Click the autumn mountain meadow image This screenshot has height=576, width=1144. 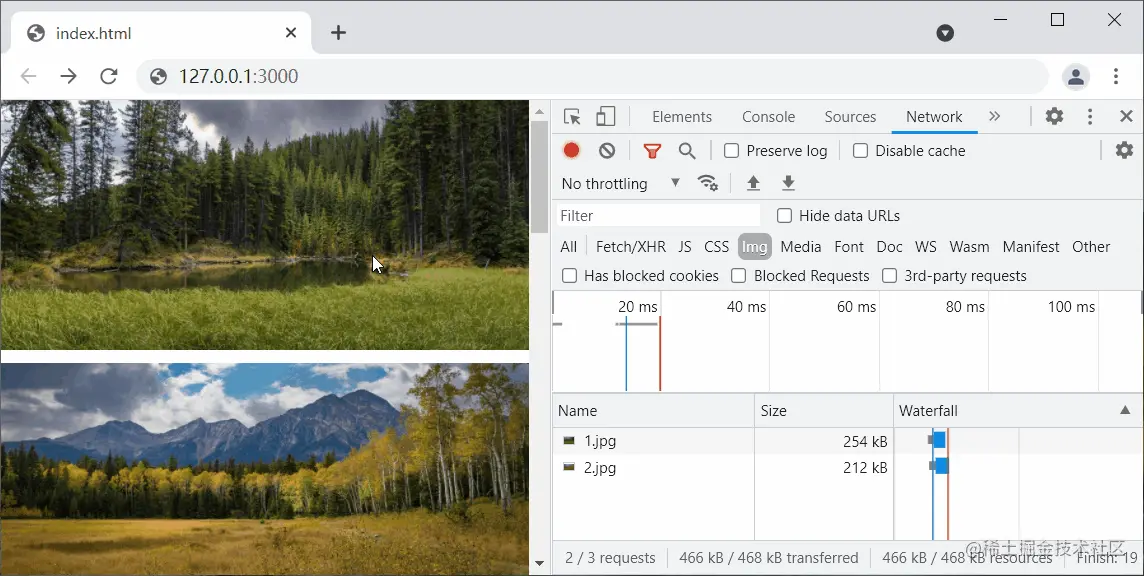[x=264, y=469]
